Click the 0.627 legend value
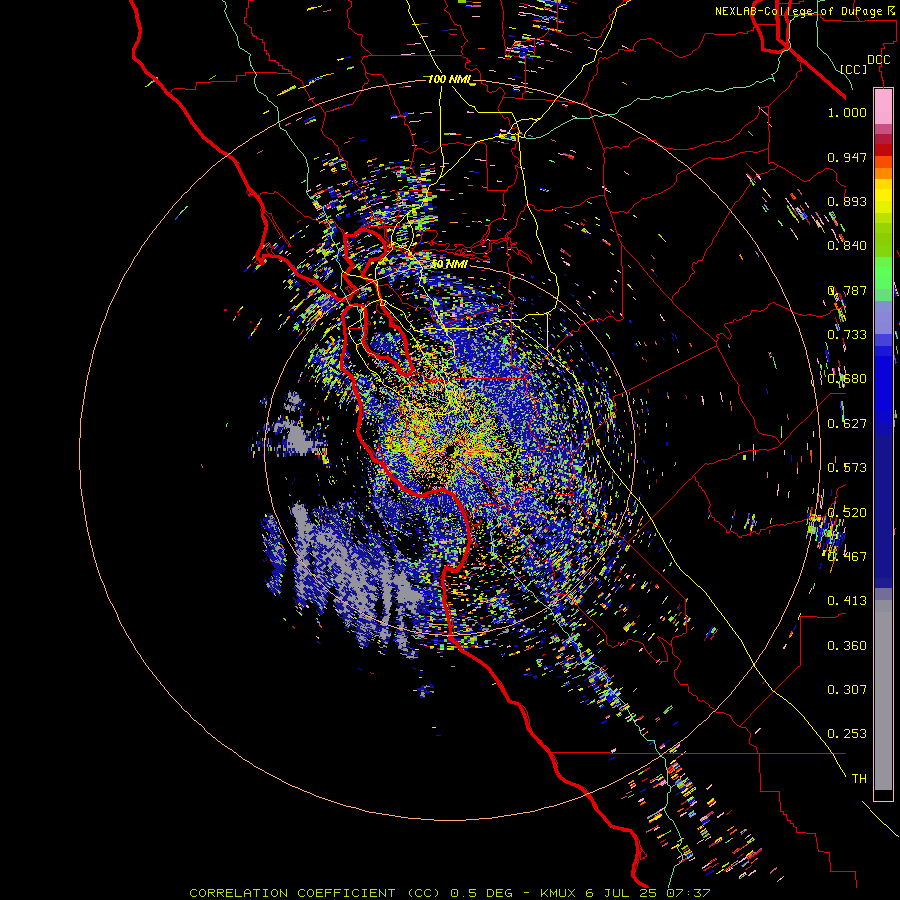 coord(847,424)
